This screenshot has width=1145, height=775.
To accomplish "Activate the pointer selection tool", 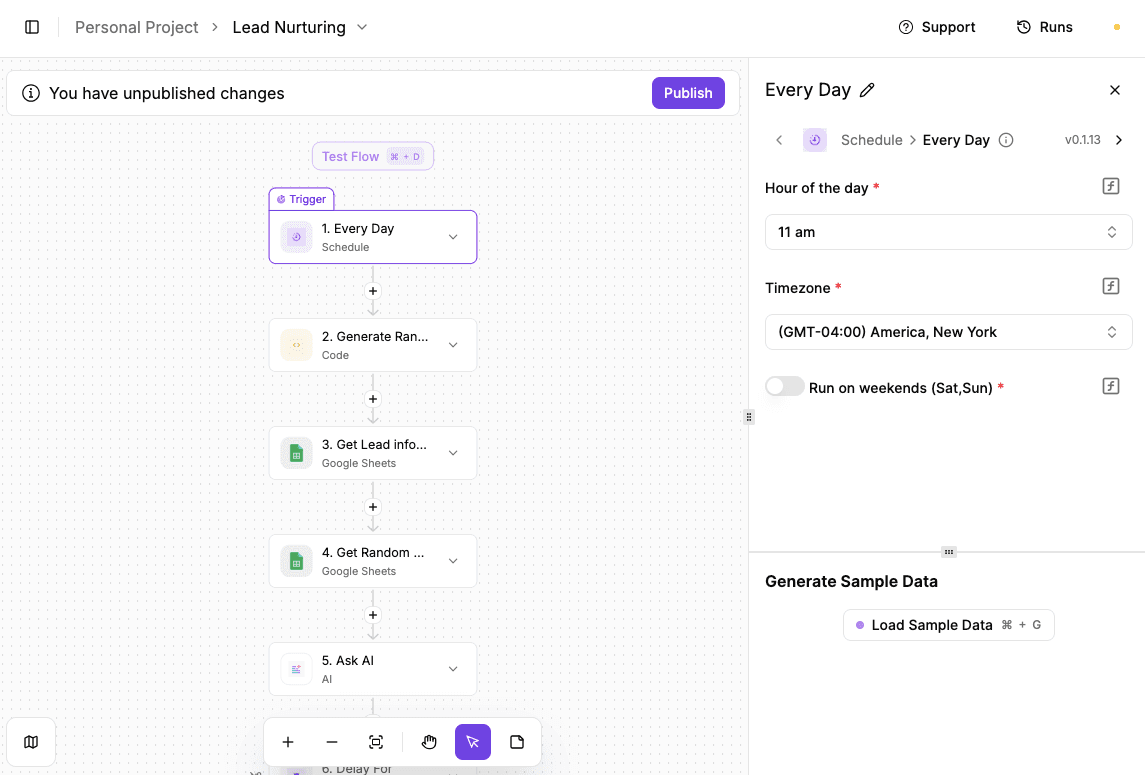I will point(472,742).
